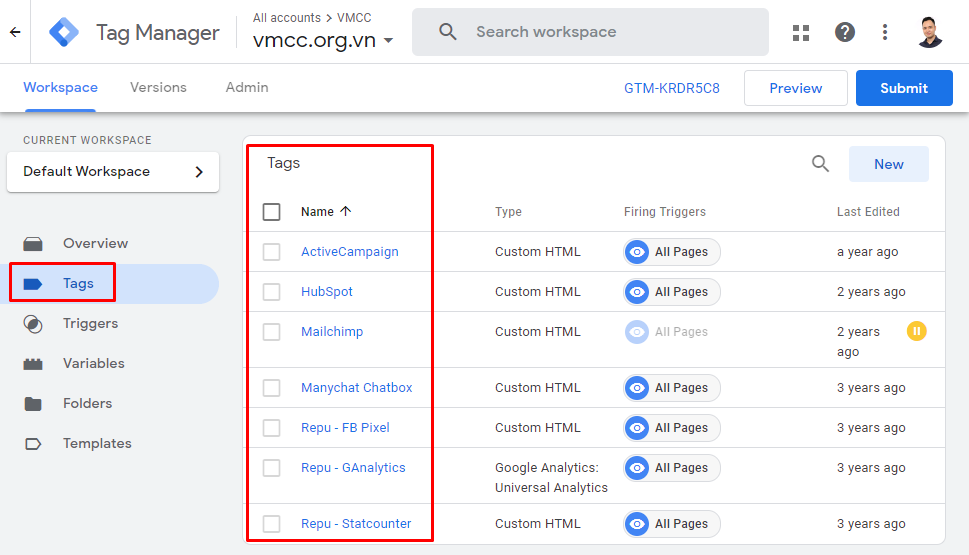Screen dimensions: 969x555
Task: Click the paused status icon on Mailchimp
Action: pos(916,331)
